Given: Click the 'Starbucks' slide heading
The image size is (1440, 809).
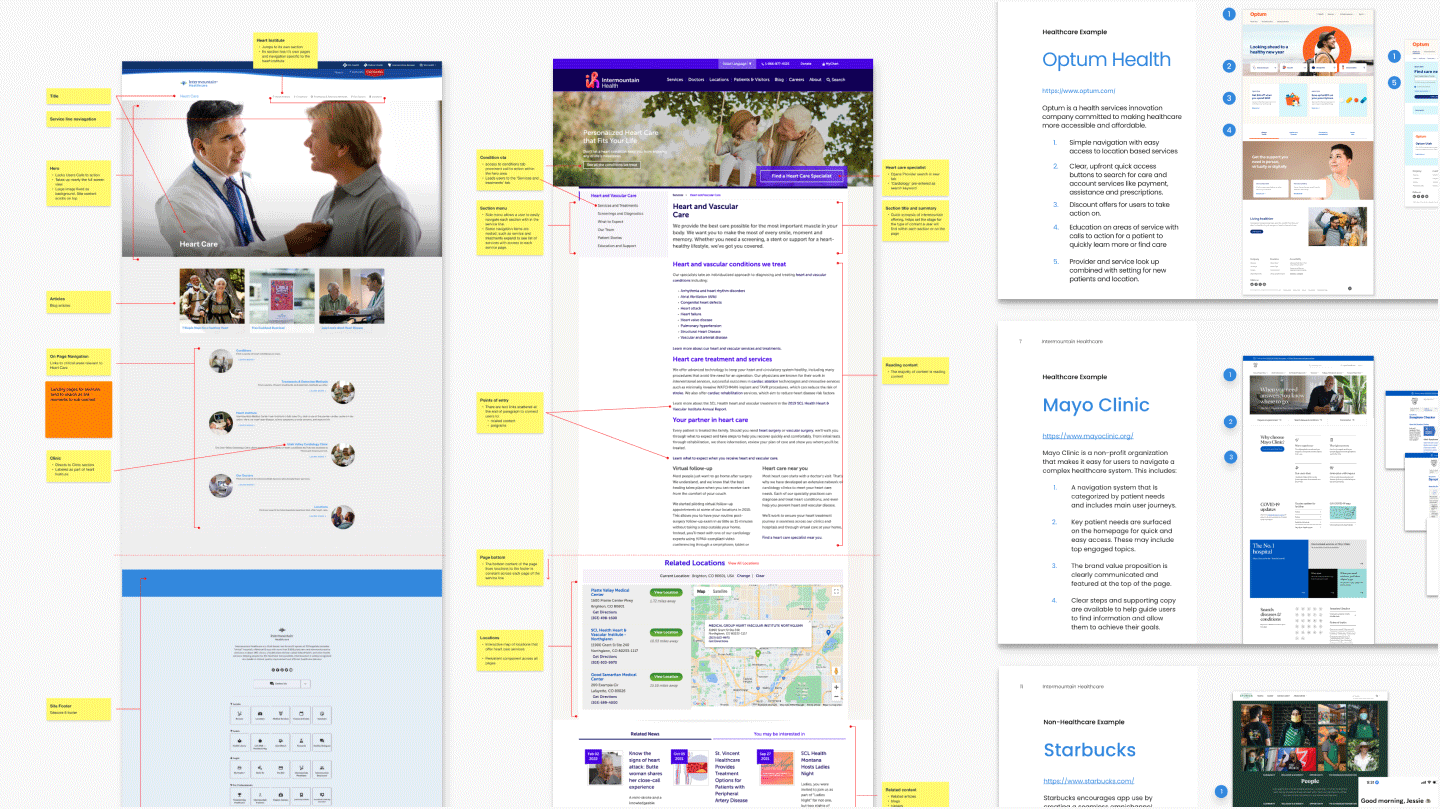Looking at the screenshot, I should (1089, 750).
